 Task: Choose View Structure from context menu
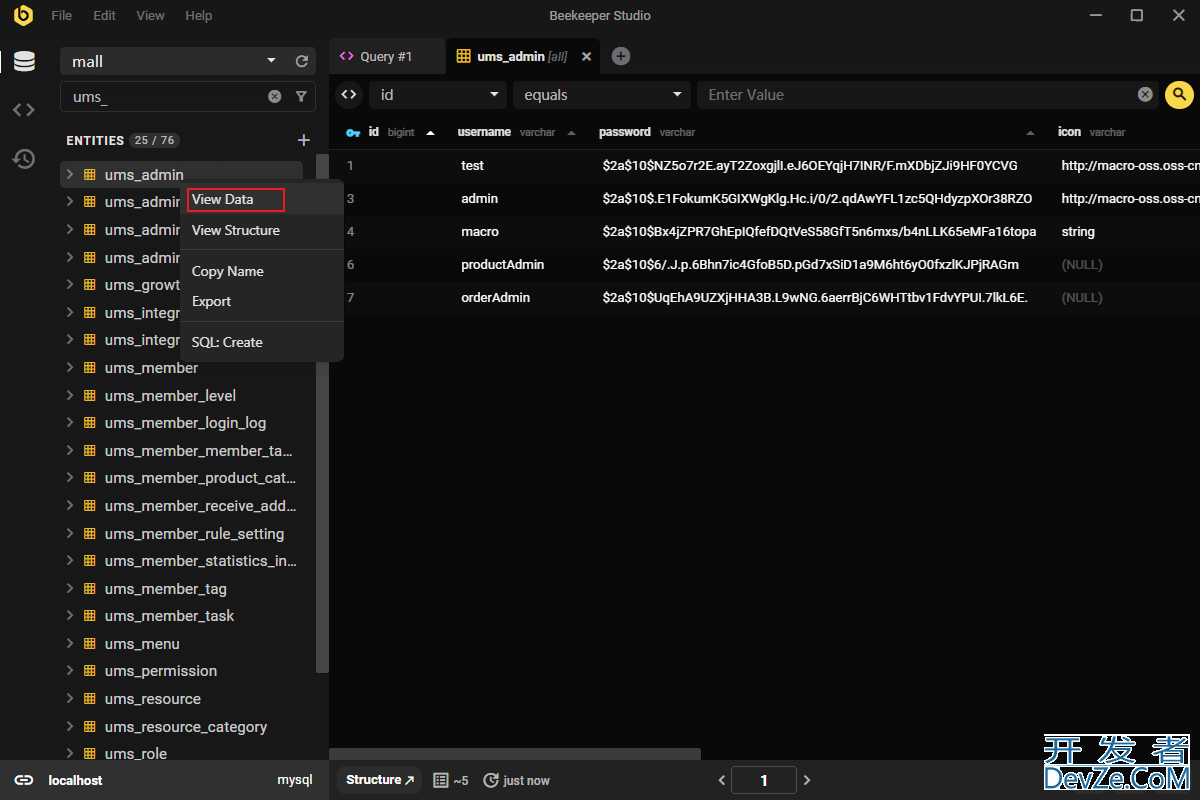coord(262,230)
